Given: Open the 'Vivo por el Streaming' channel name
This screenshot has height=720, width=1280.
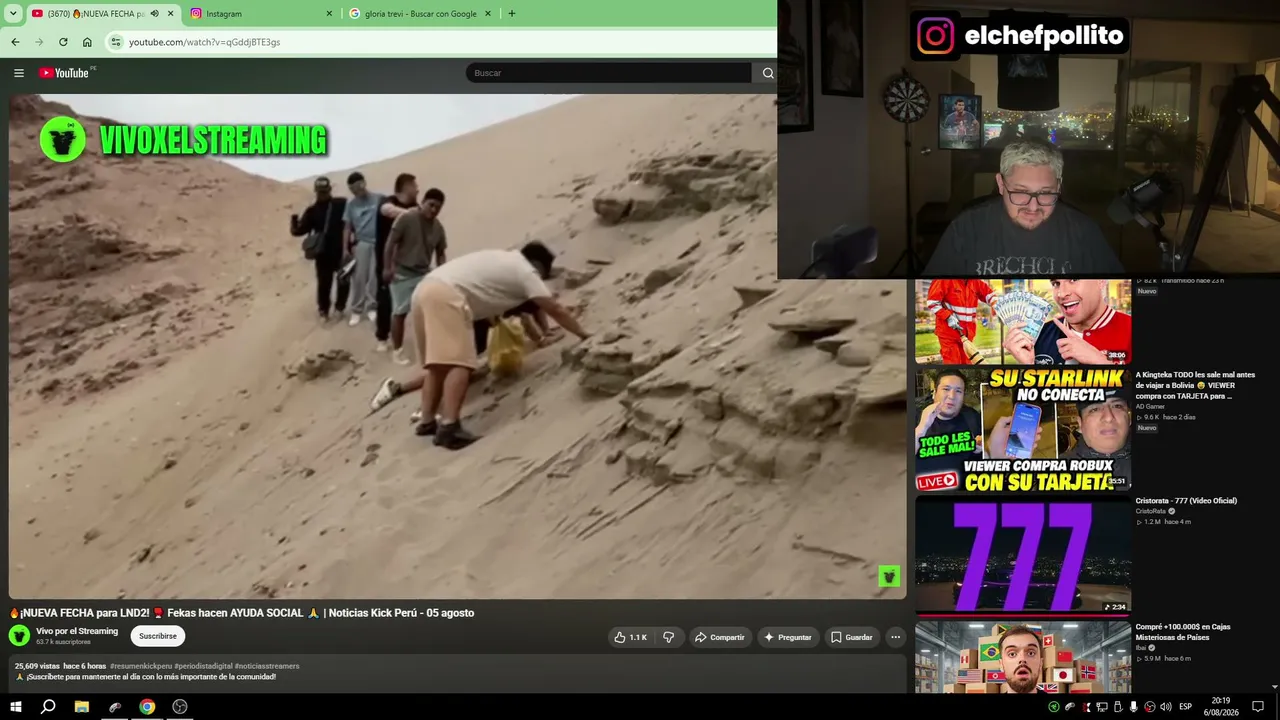Looking at the screenshot, I should click(77, 631).
